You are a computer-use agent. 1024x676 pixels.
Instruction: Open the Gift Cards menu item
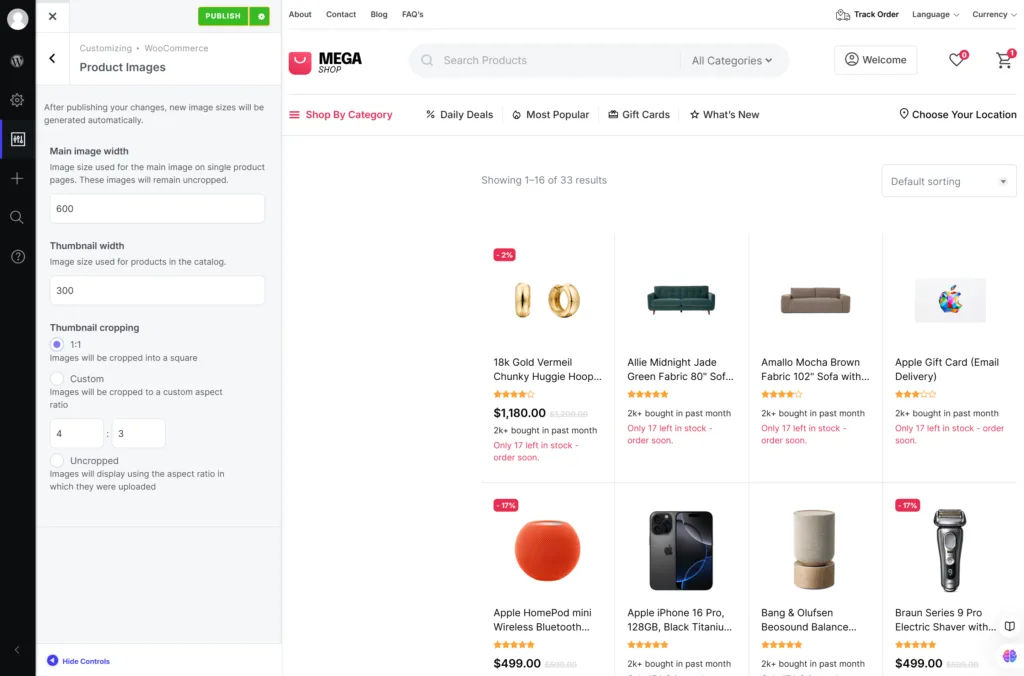point(639,114)
